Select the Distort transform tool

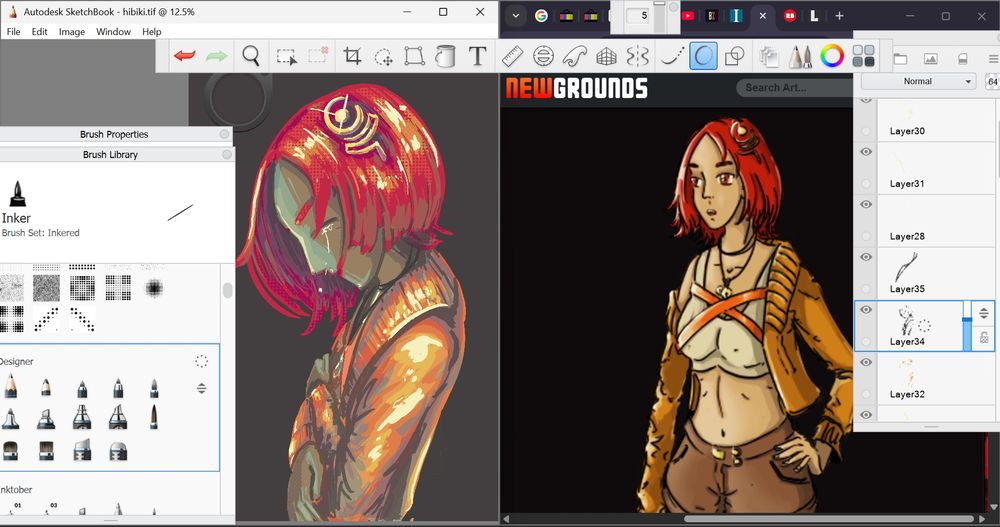(x=415, y=56)
